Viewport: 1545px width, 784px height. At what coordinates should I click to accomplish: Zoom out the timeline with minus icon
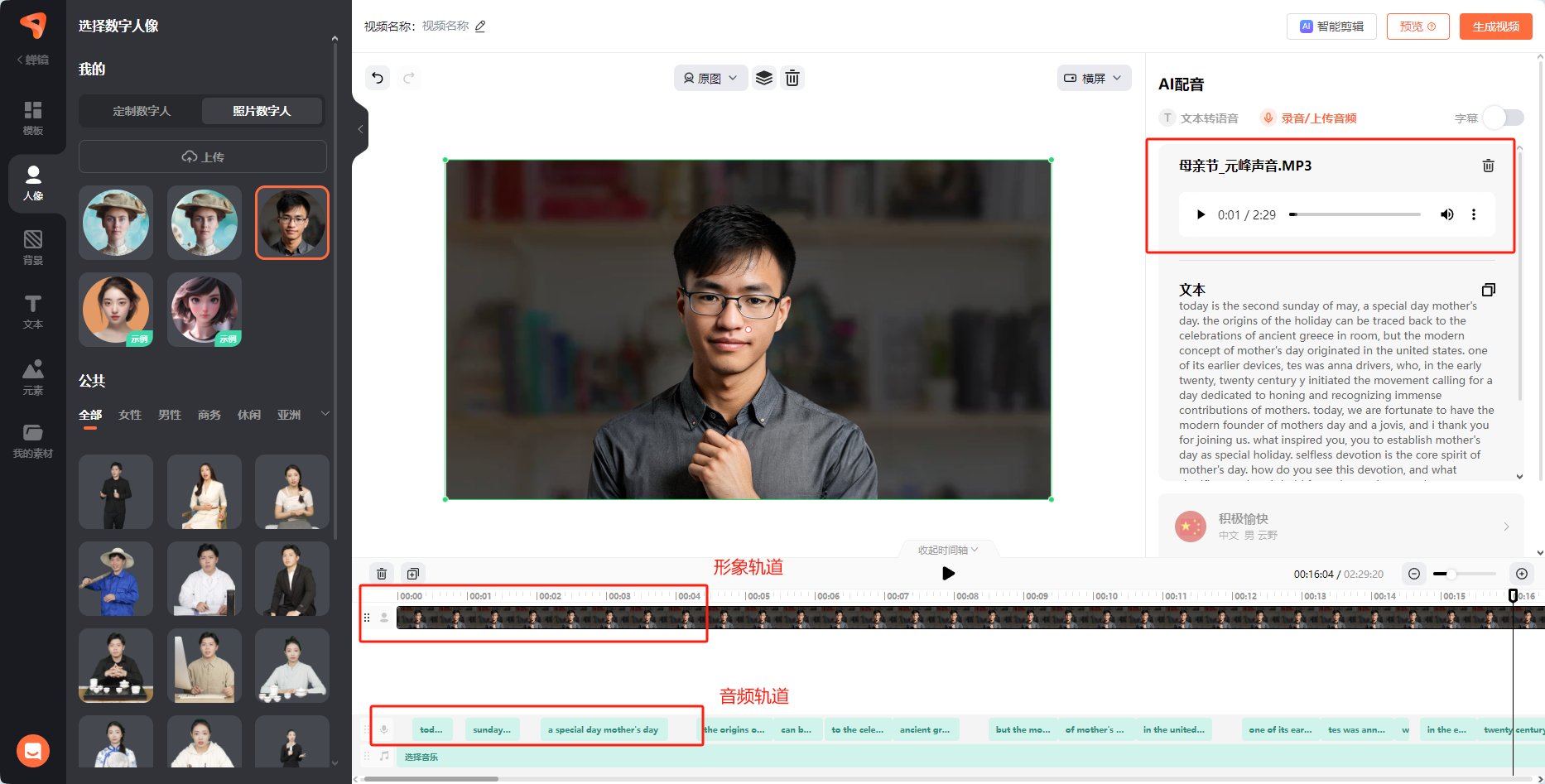pos(1414,574)
